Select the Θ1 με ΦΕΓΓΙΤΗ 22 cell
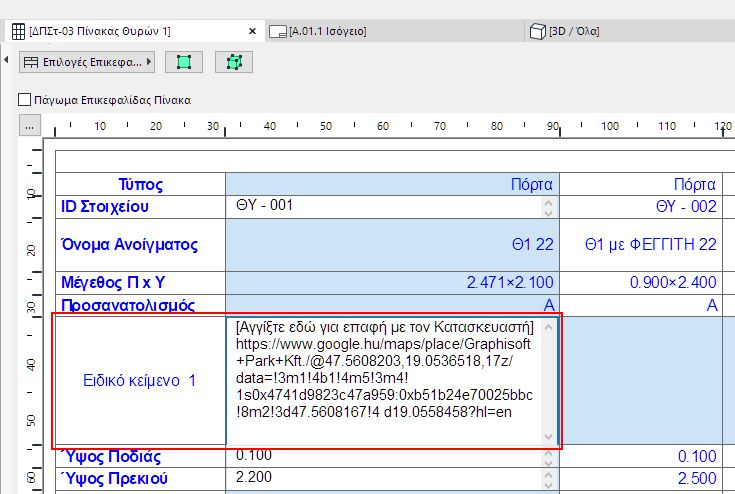Screen dimensions: 735x494 point(641,245)
